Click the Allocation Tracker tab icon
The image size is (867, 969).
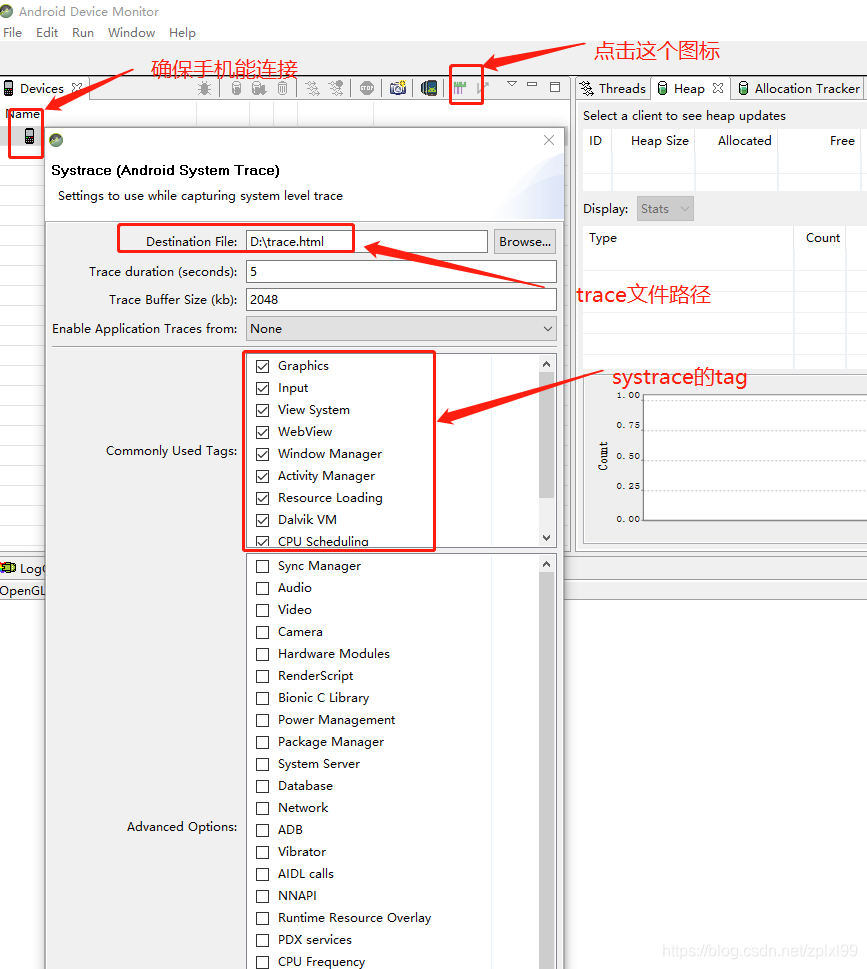pos(744,88)
